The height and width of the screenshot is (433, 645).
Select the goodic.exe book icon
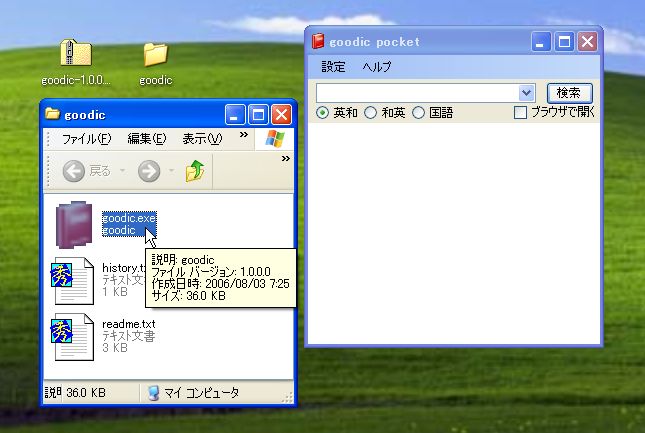[74, 225]
